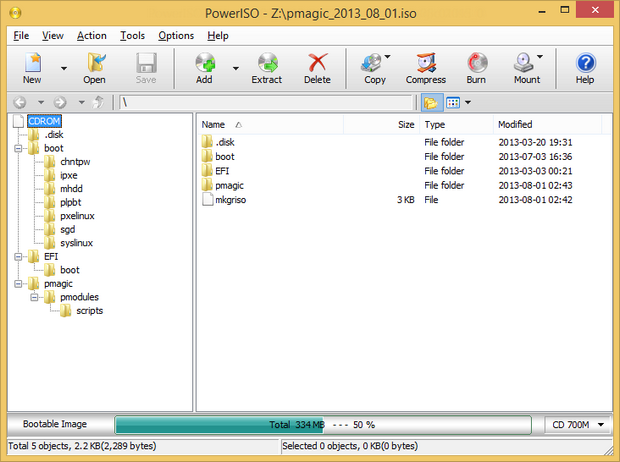
Task: Click the view mode icon
Action: (x=453, y=103)
